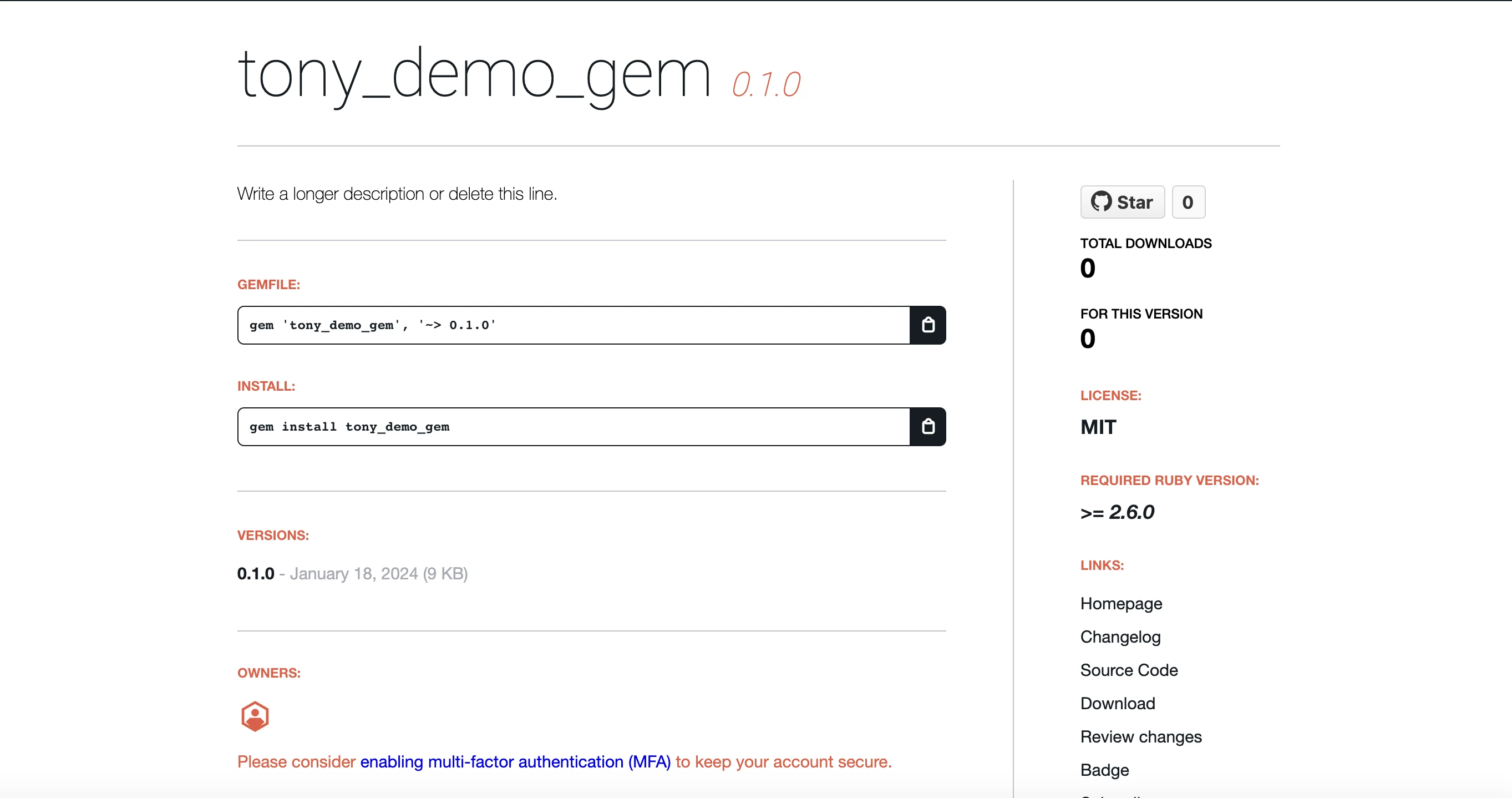This screenshot has width=1512, height=798.
Task: Get the gem's Badge markup
Action: [x=1103, y=770]
